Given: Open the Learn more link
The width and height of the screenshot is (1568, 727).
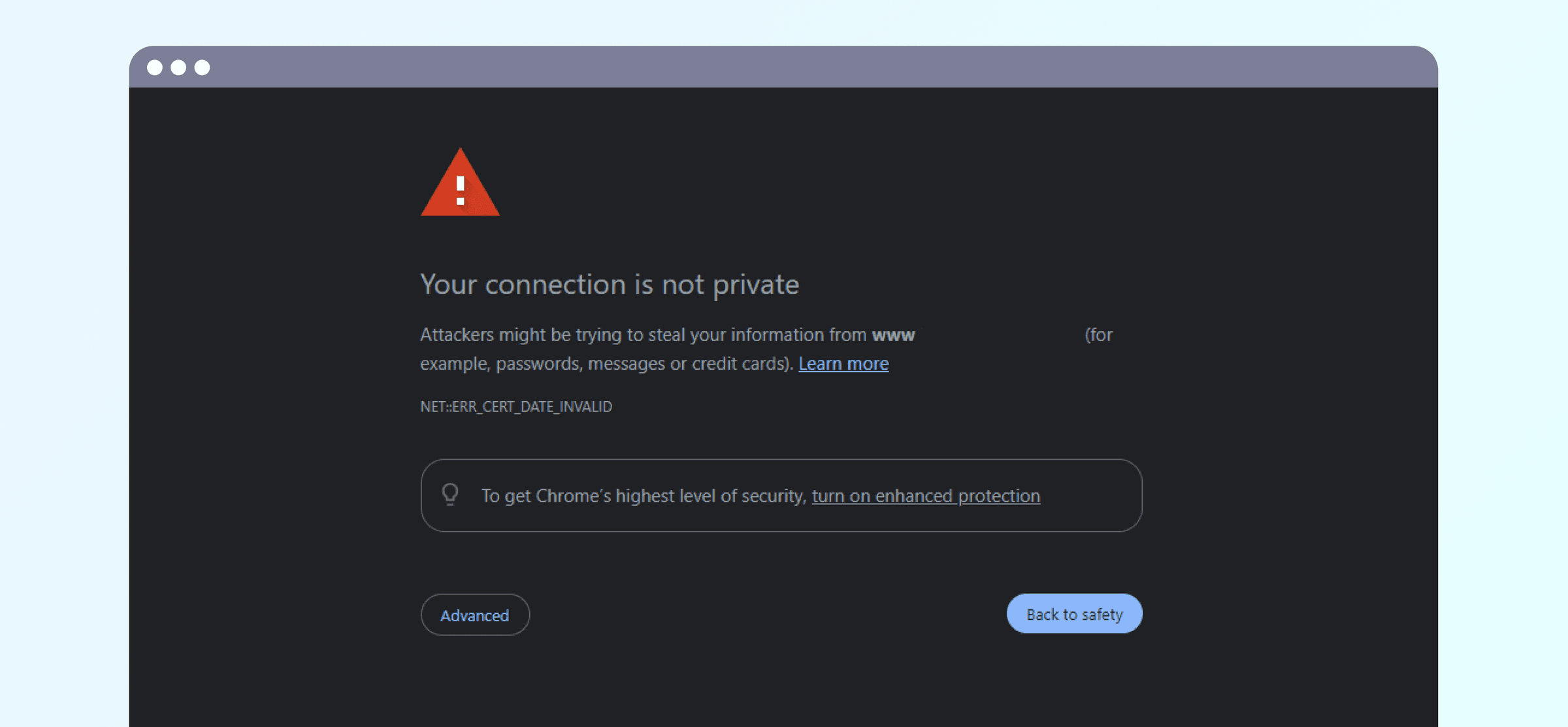Looking at the screenshot, I should click(843, 363).
